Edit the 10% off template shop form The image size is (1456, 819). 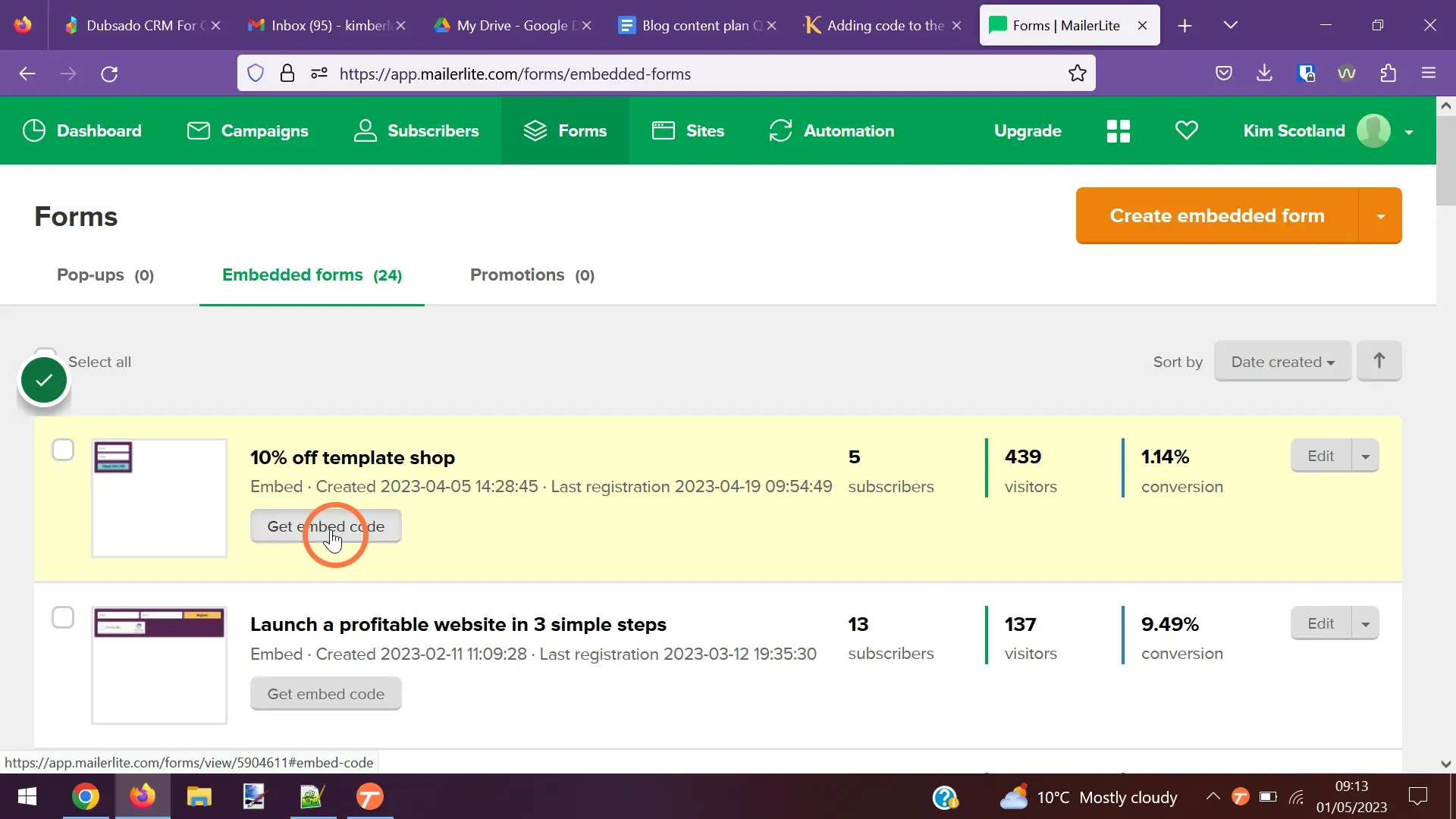tap(1320, 457)
